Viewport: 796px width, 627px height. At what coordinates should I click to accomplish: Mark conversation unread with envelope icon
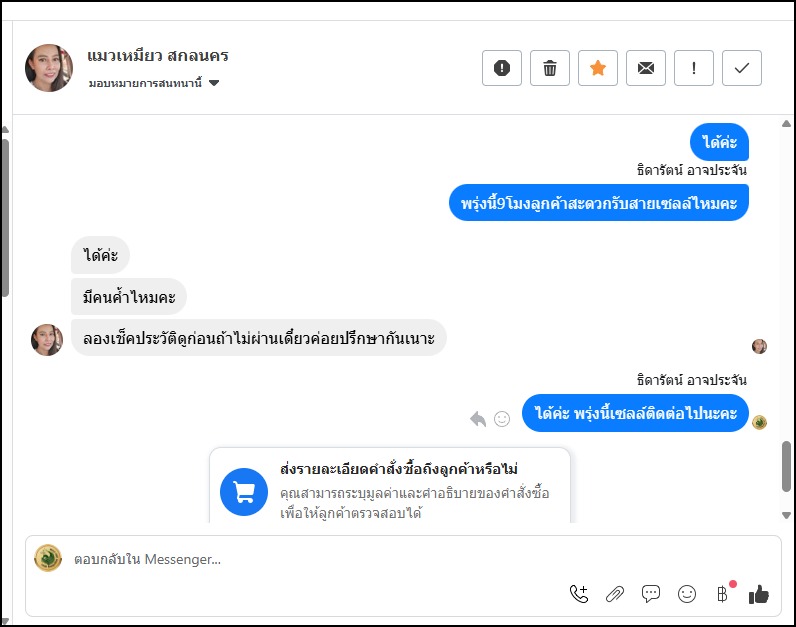click(646, 68)
